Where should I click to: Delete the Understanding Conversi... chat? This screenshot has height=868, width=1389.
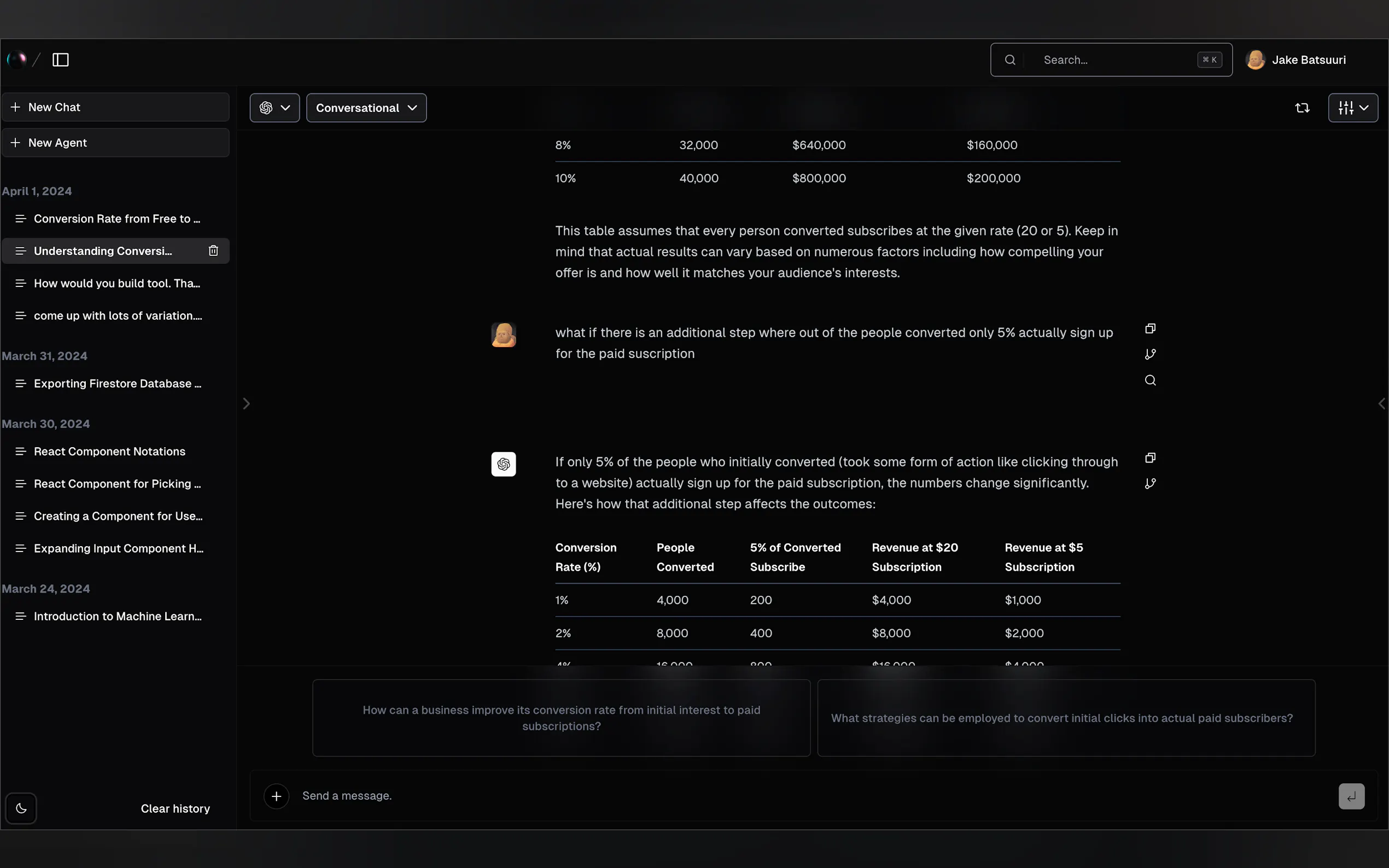[213, 251]
